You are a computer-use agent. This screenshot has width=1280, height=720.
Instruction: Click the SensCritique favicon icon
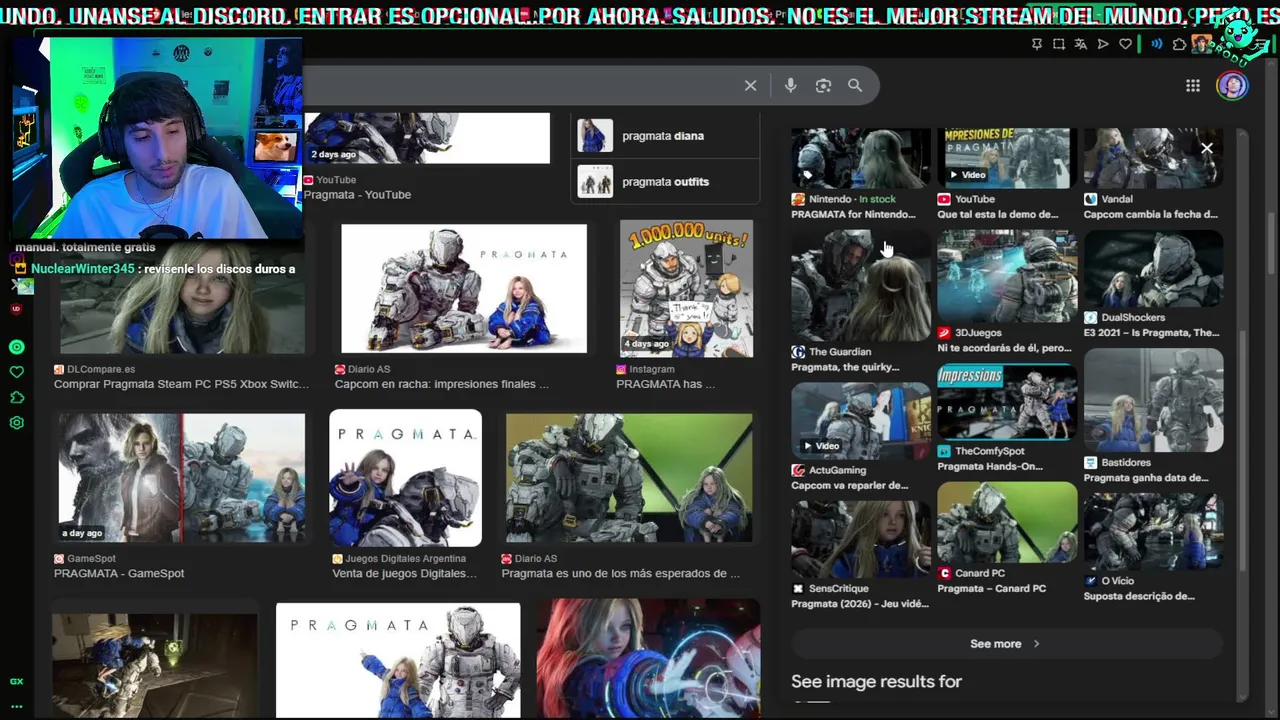[x=798, y=589]
